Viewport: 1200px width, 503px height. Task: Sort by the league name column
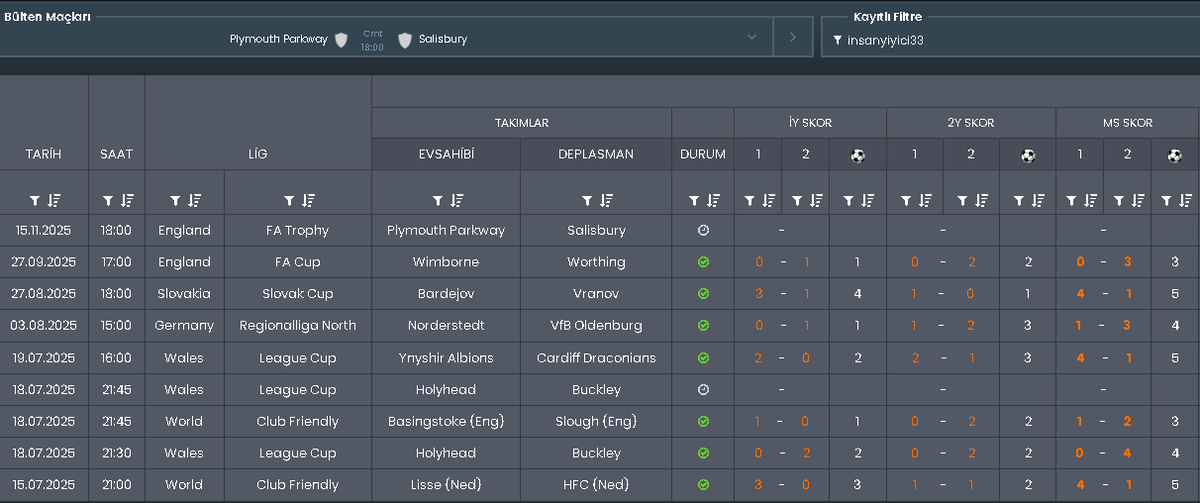(307, 200)
